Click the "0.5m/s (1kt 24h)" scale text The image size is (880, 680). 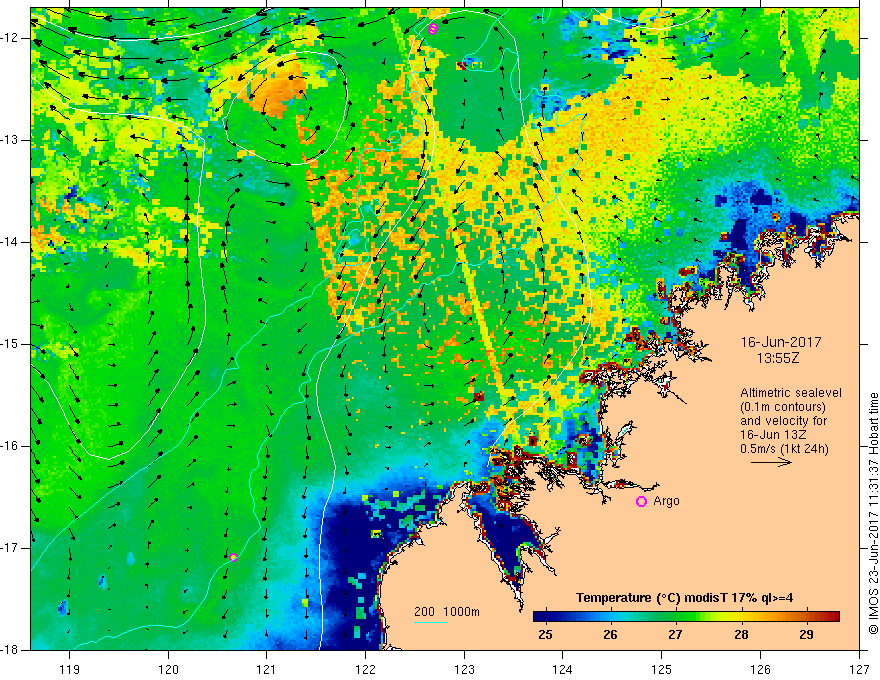pos(784,449)
